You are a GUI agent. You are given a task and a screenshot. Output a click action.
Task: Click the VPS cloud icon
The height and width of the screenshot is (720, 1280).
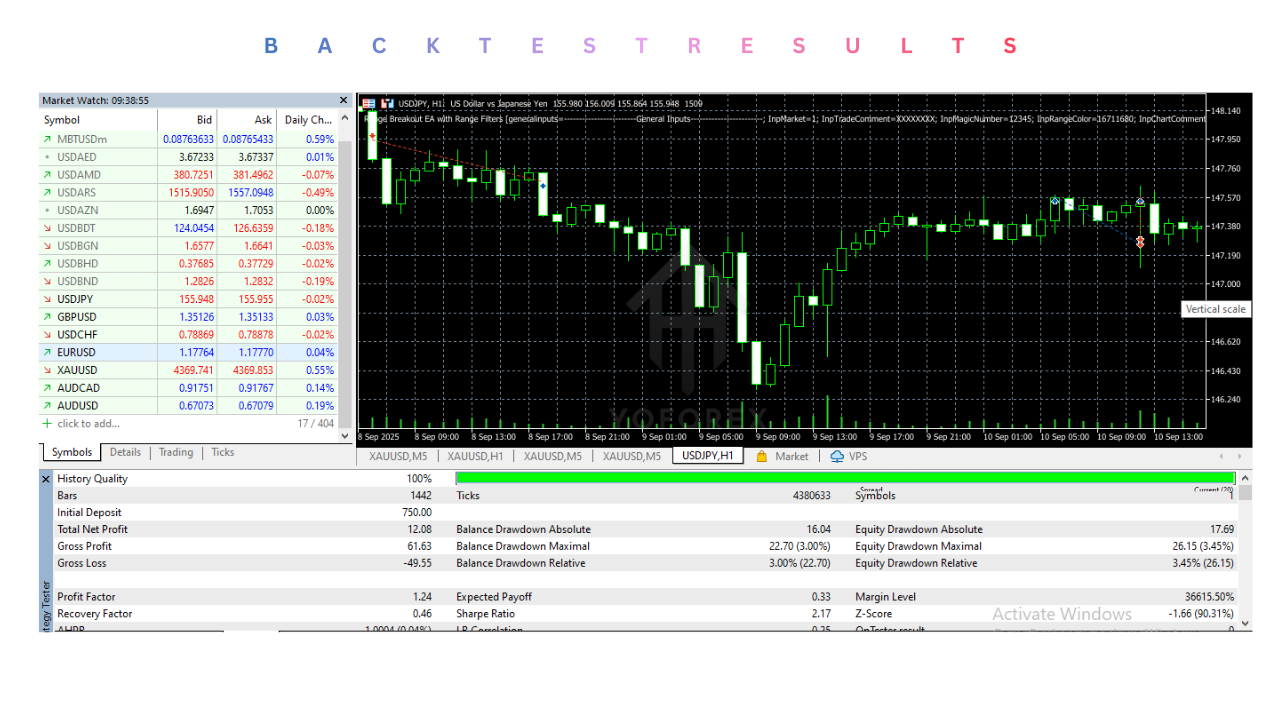(835, 456)
